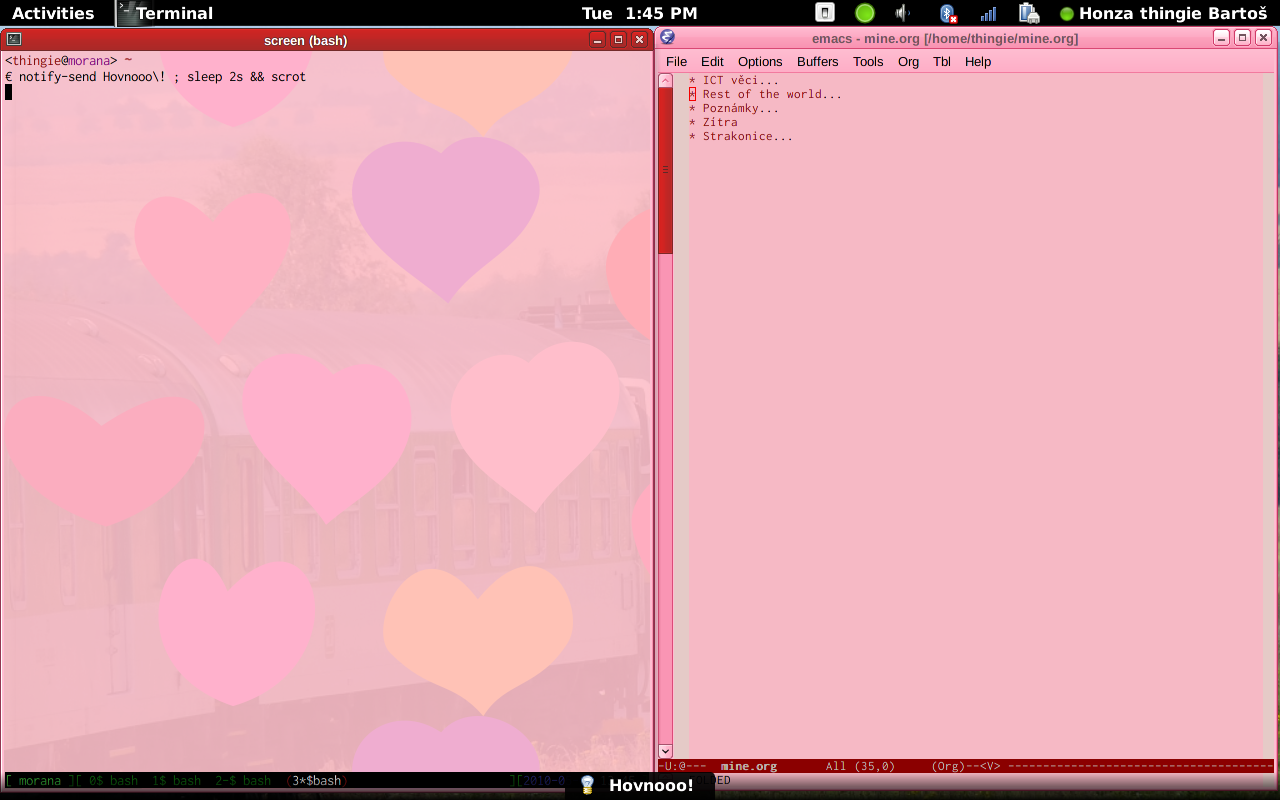Open the Bluetooth indicator
This screenshot has width=1280, height=800.
click(947, 13)
